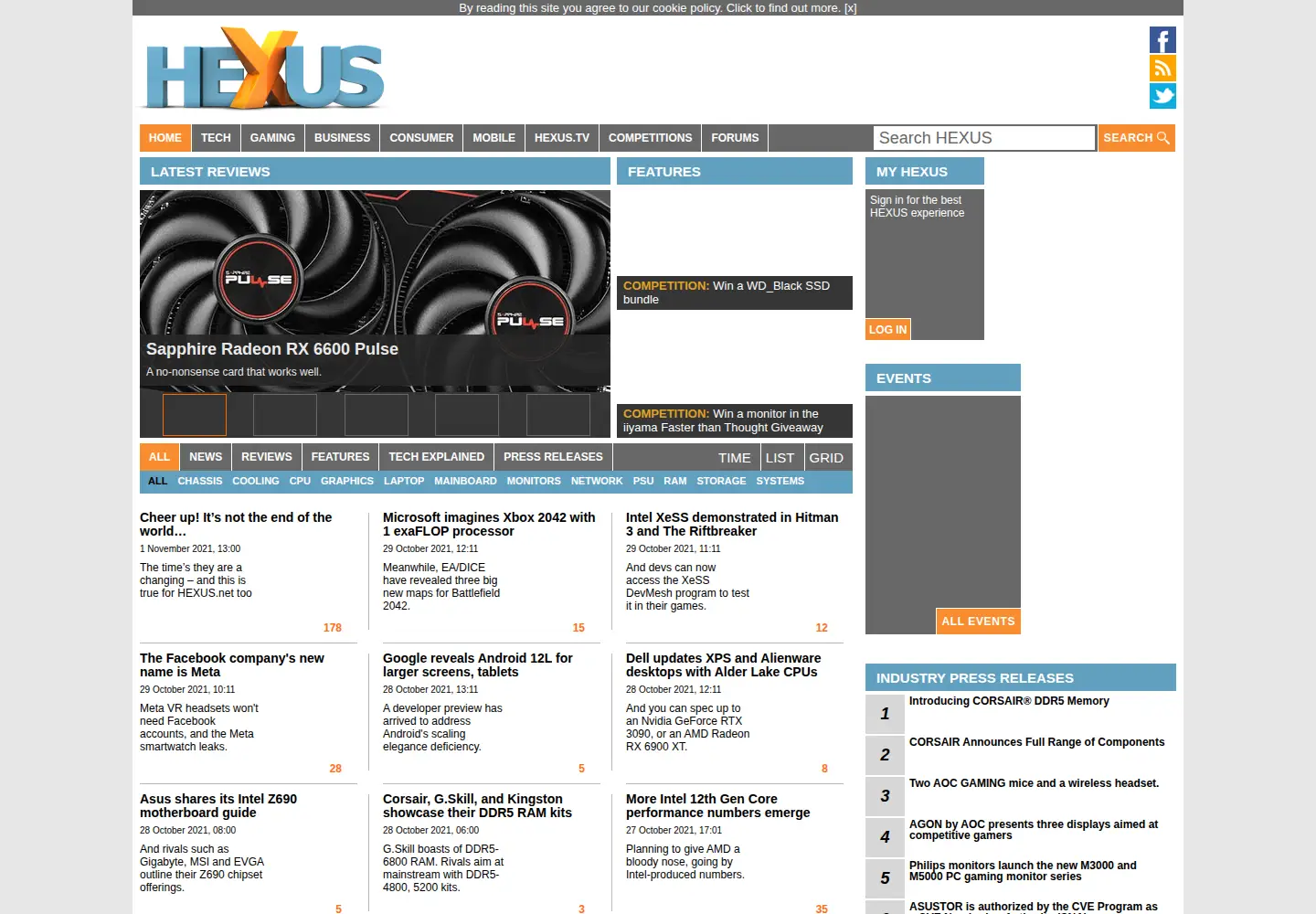Filter articles by MONITORS category

pyautogui.click(x=534, y=481)
